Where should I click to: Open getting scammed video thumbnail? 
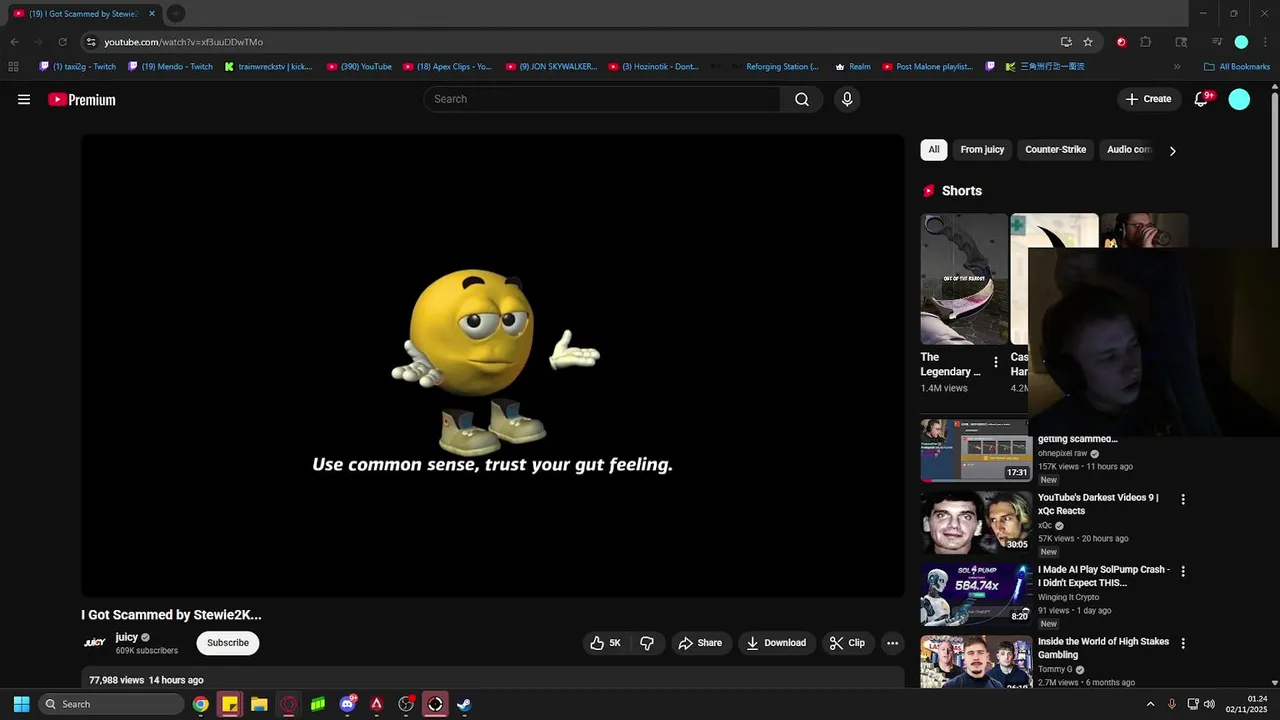(x=975, y=451)
